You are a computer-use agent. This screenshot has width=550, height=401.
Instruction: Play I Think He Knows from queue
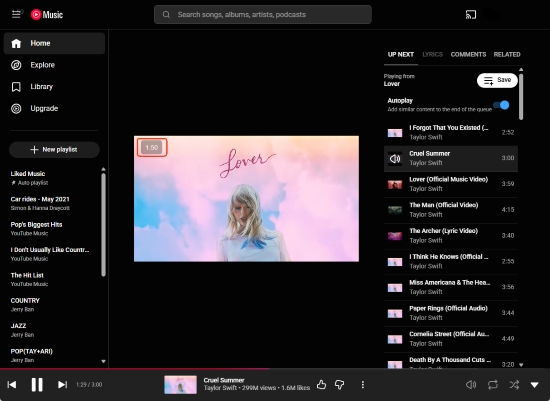pyautogui.click(x=451, y=262)
